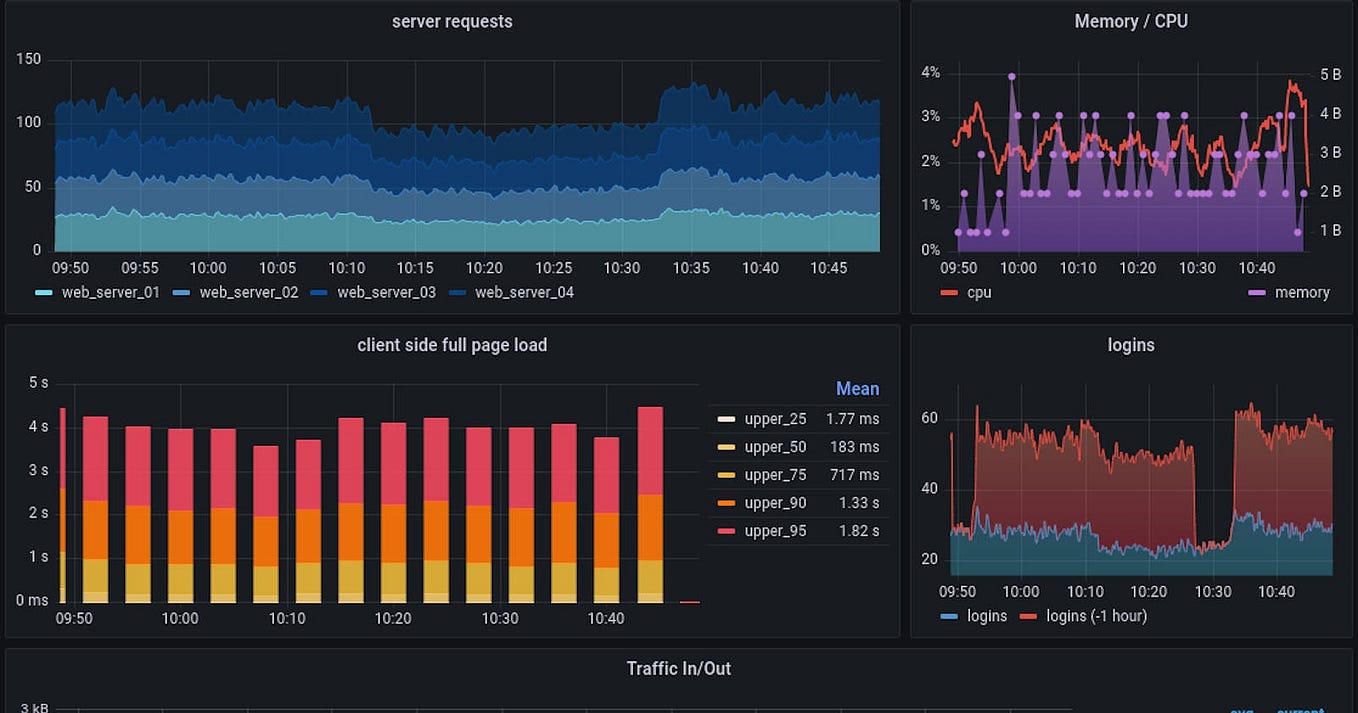Sort legend values by the Mean column
Viewport: 1358px width, 713px height.
(858, 389)
